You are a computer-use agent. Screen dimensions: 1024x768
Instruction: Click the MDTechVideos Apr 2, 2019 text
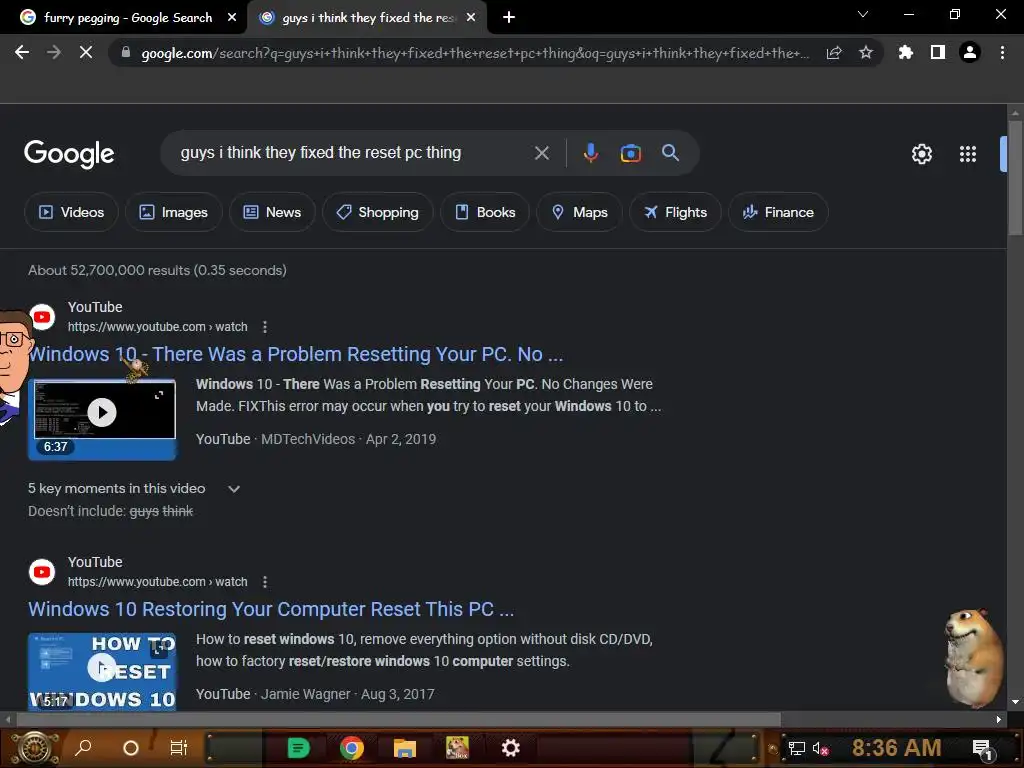(349, 439)
